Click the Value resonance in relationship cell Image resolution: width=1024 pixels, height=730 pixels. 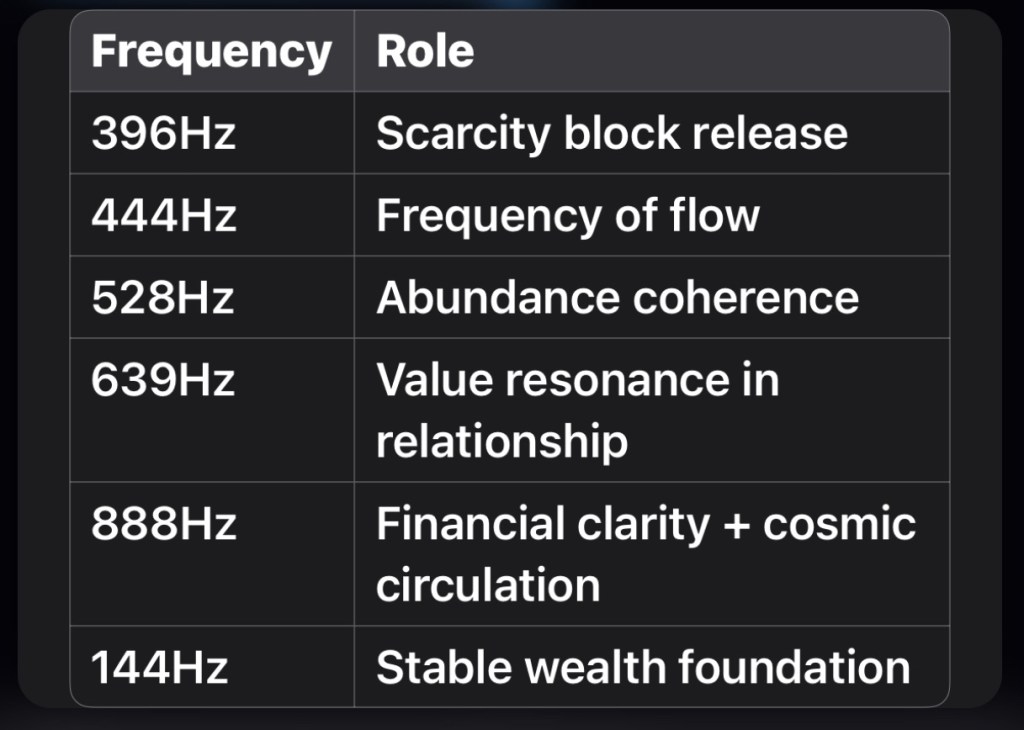577,410
